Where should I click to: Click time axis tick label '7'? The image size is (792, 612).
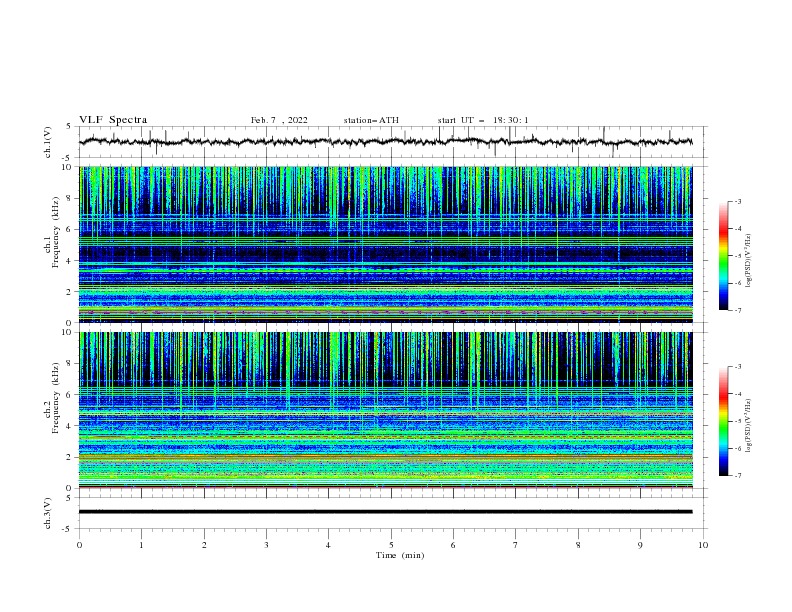516,545
